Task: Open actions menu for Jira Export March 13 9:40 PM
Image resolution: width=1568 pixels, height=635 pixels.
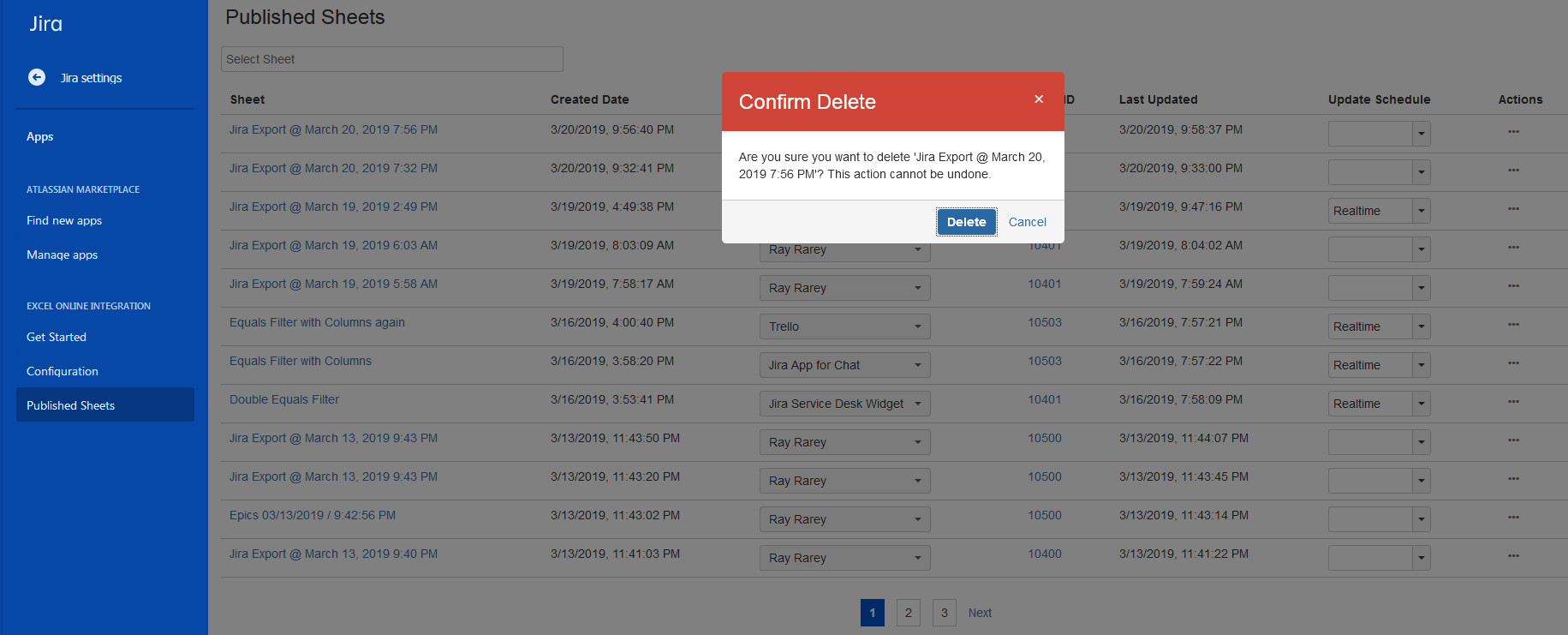Action: click(1513, 556)
